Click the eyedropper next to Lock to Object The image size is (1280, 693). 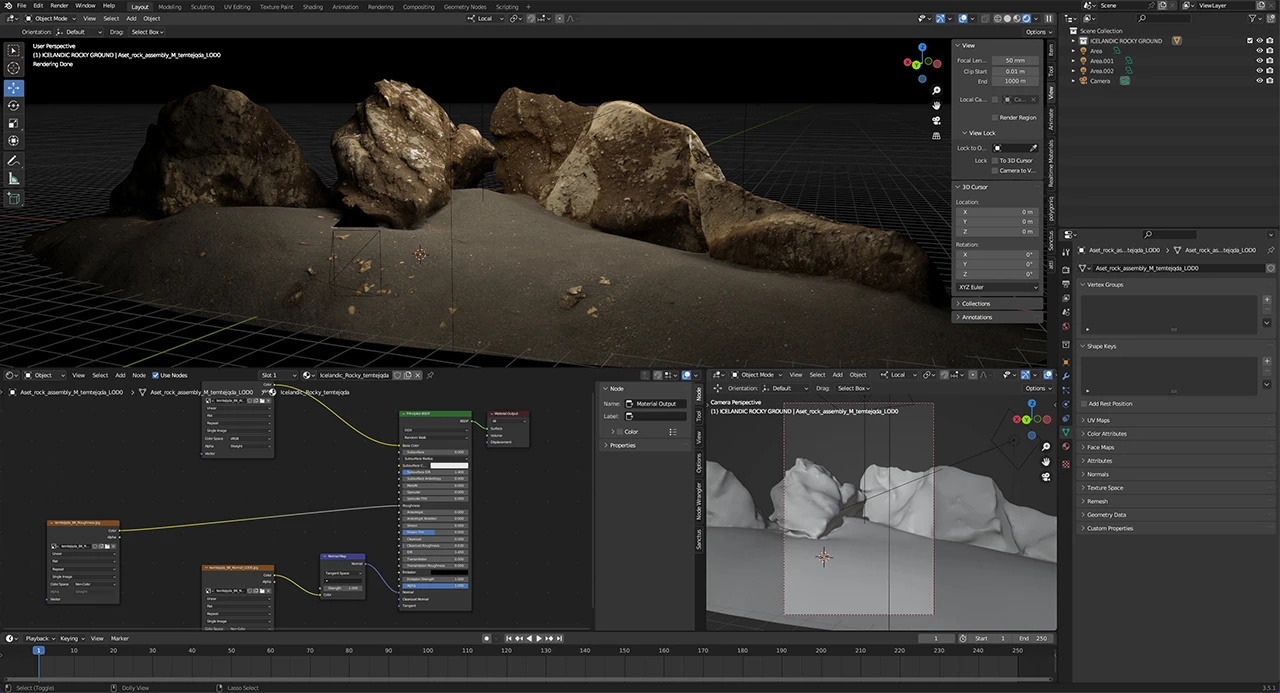click(x=1034, y=148)
